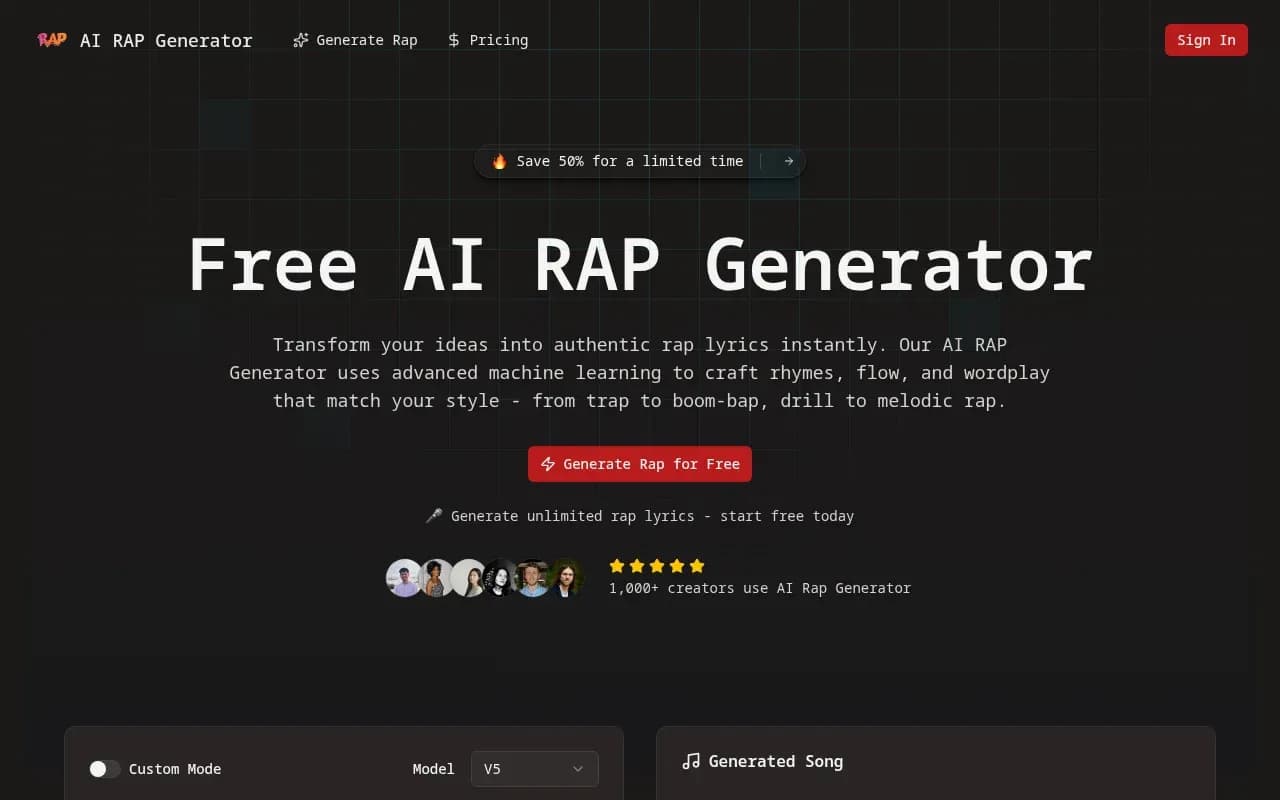1280x800 pixels.
Task: Click the lightning icon on the free button
Action: coord(548,464)
